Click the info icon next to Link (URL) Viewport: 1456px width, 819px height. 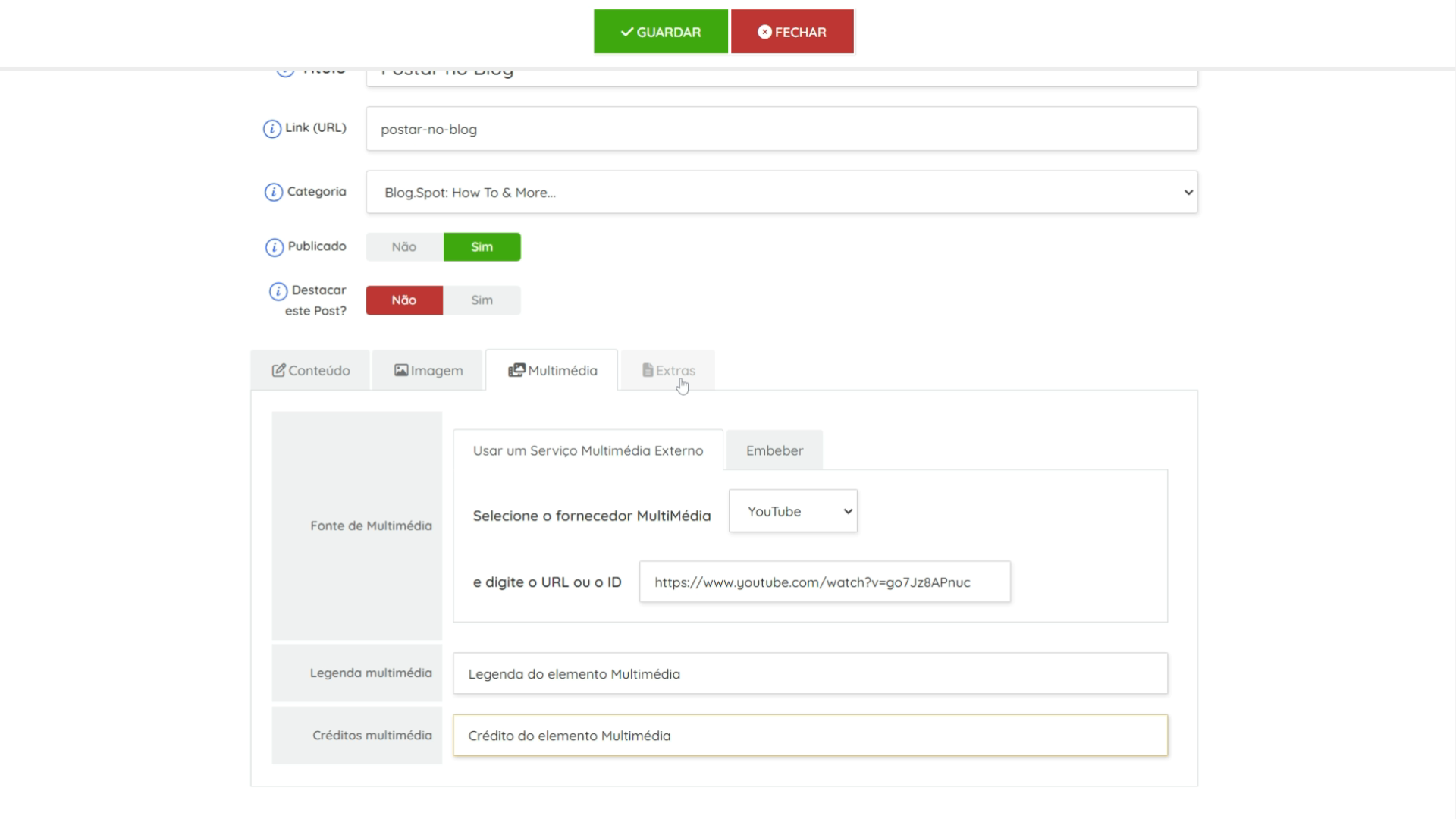[271, 129]
